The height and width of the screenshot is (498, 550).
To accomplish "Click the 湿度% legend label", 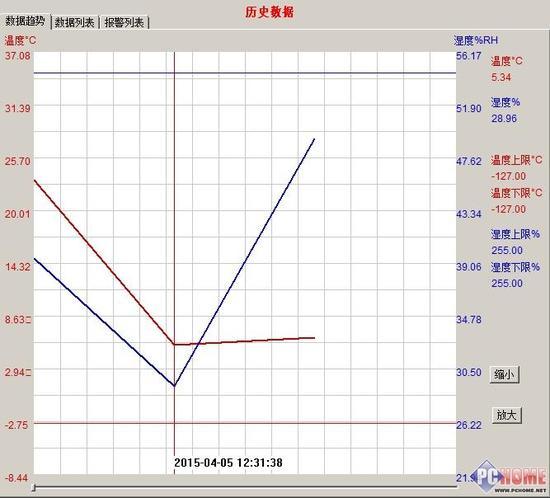I will tap(505, 102).
